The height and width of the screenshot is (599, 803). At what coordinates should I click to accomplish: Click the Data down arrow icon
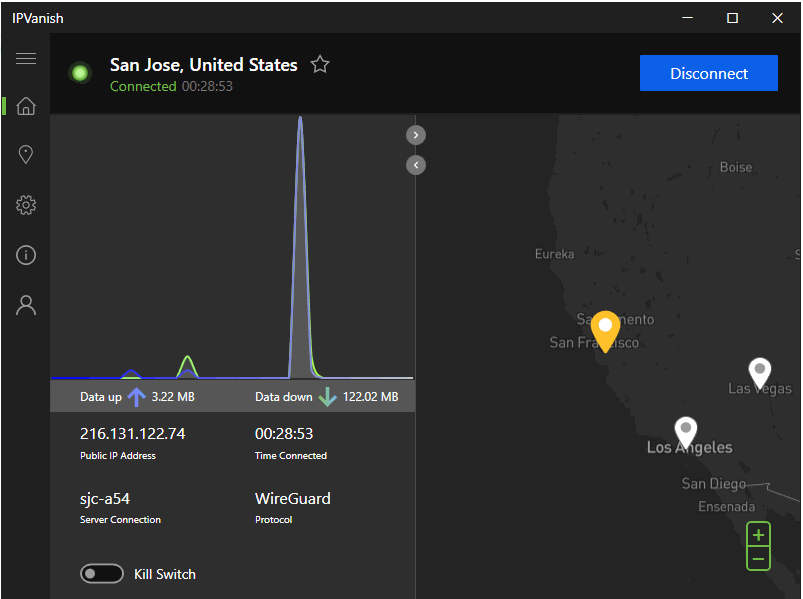point(327,397)
